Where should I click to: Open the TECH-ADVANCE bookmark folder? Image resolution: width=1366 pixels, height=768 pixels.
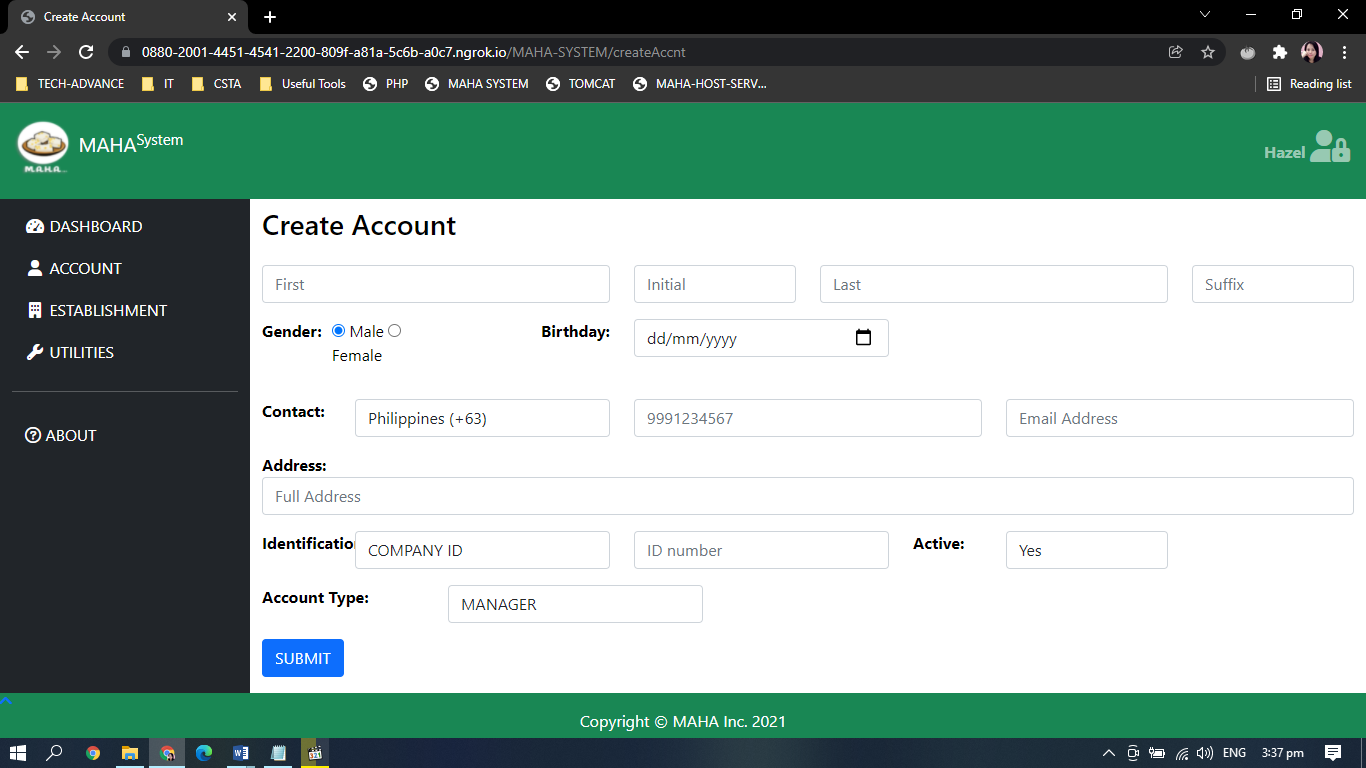[x=70, y=84]
